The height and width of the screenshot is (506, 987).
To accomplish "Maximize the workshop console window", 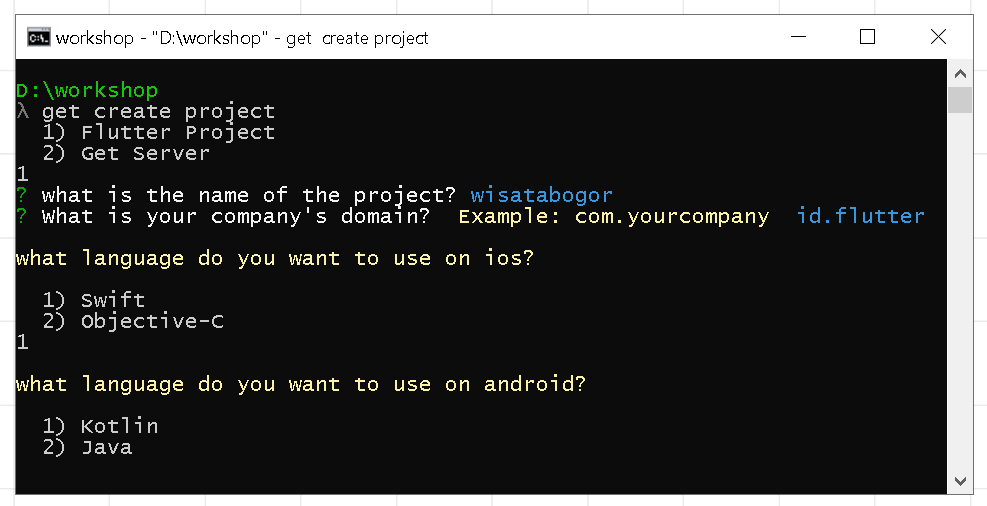I will click(x=867, y=37).
